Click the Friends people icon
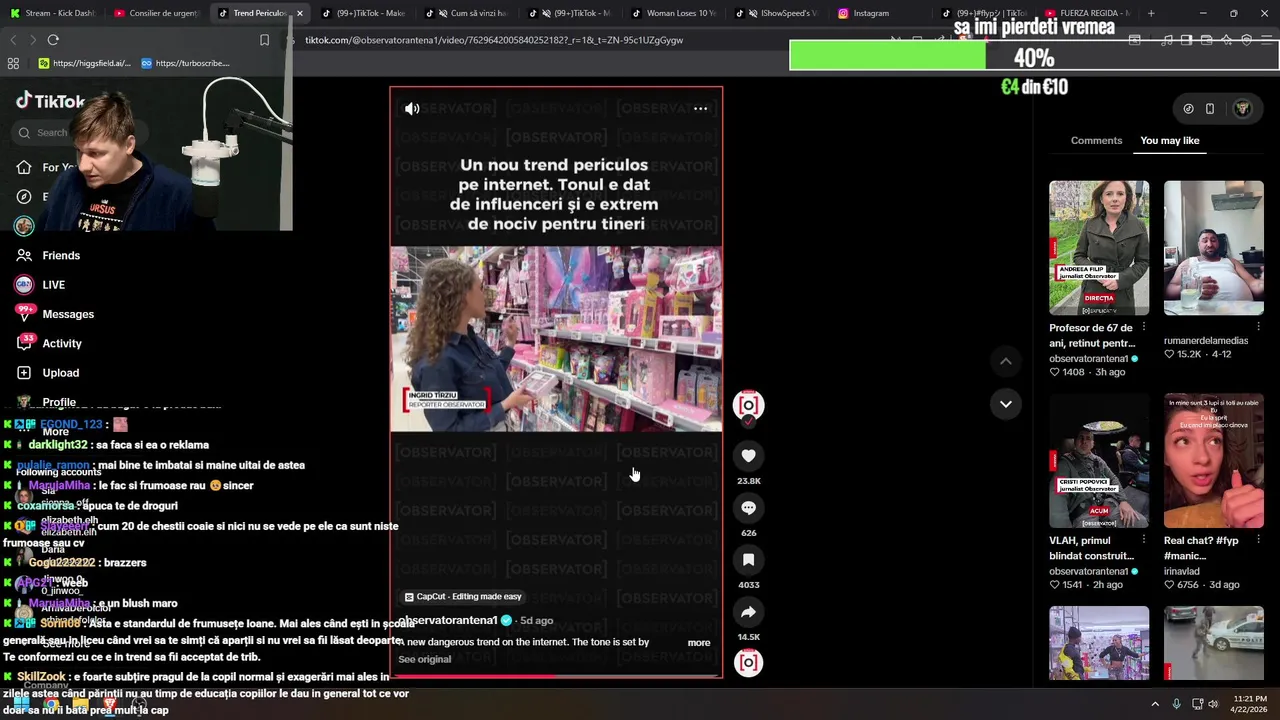1280x720 pixels. (x=24, y=256)
